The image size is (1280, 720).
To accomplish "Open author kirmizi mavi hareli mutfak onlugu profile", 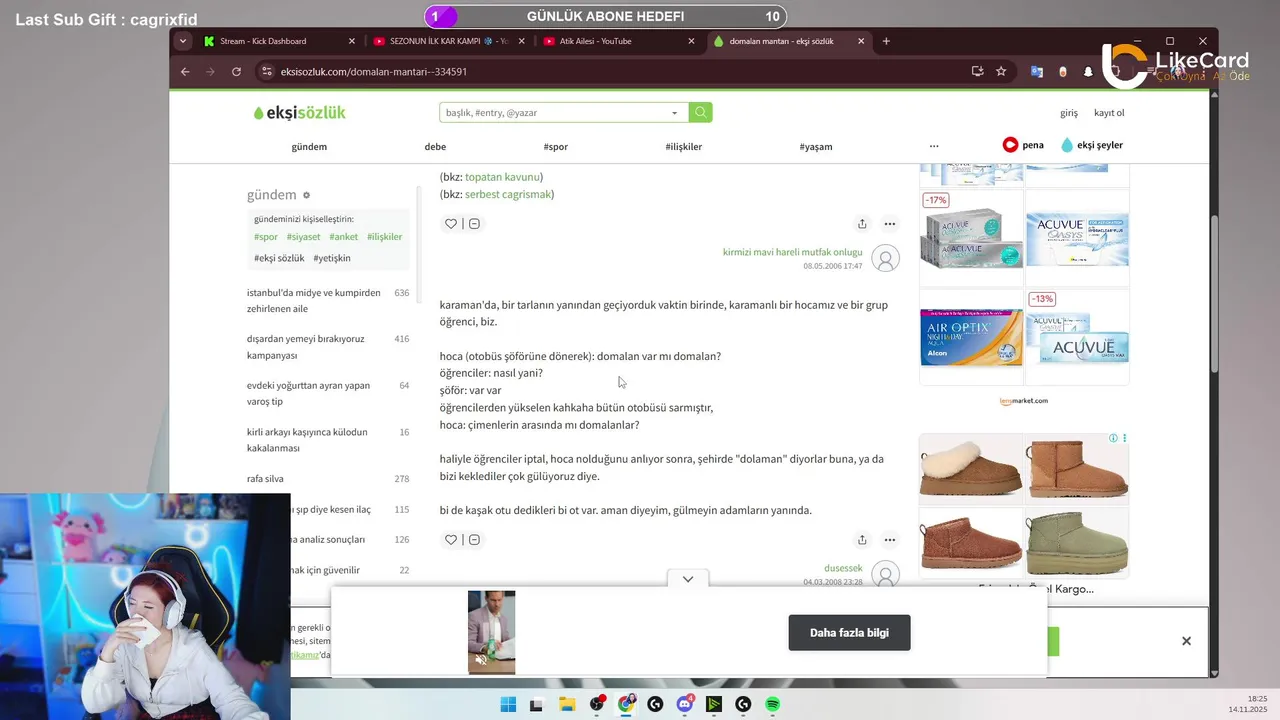I will coord(792,252).
